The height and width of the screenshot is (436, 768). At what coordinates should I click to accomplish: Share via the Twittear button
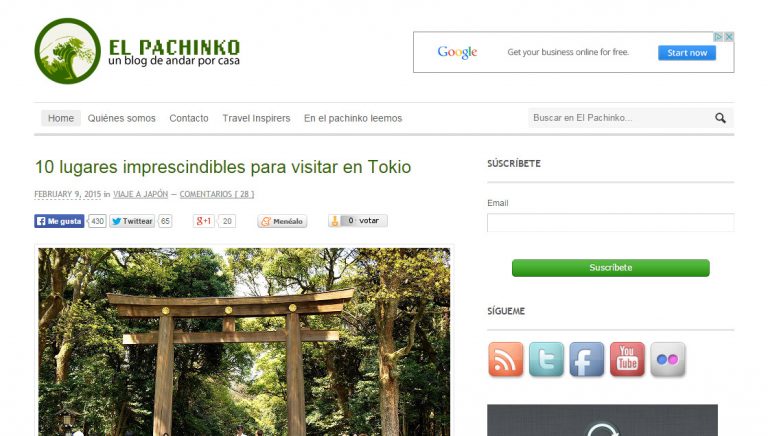tap(132, 221)
